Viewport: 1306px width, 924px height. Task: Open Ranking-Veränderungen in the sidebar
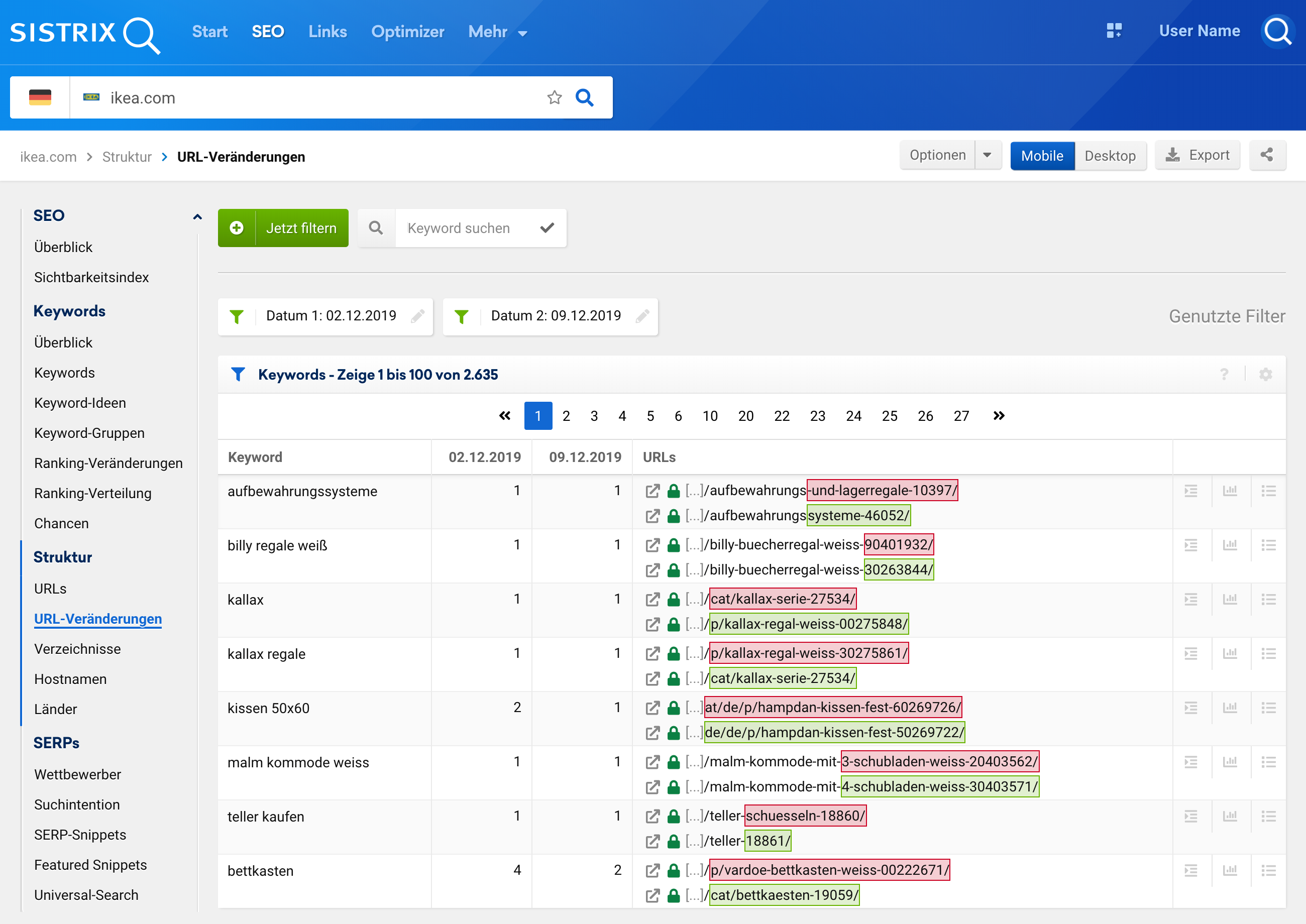coord(108,463)
